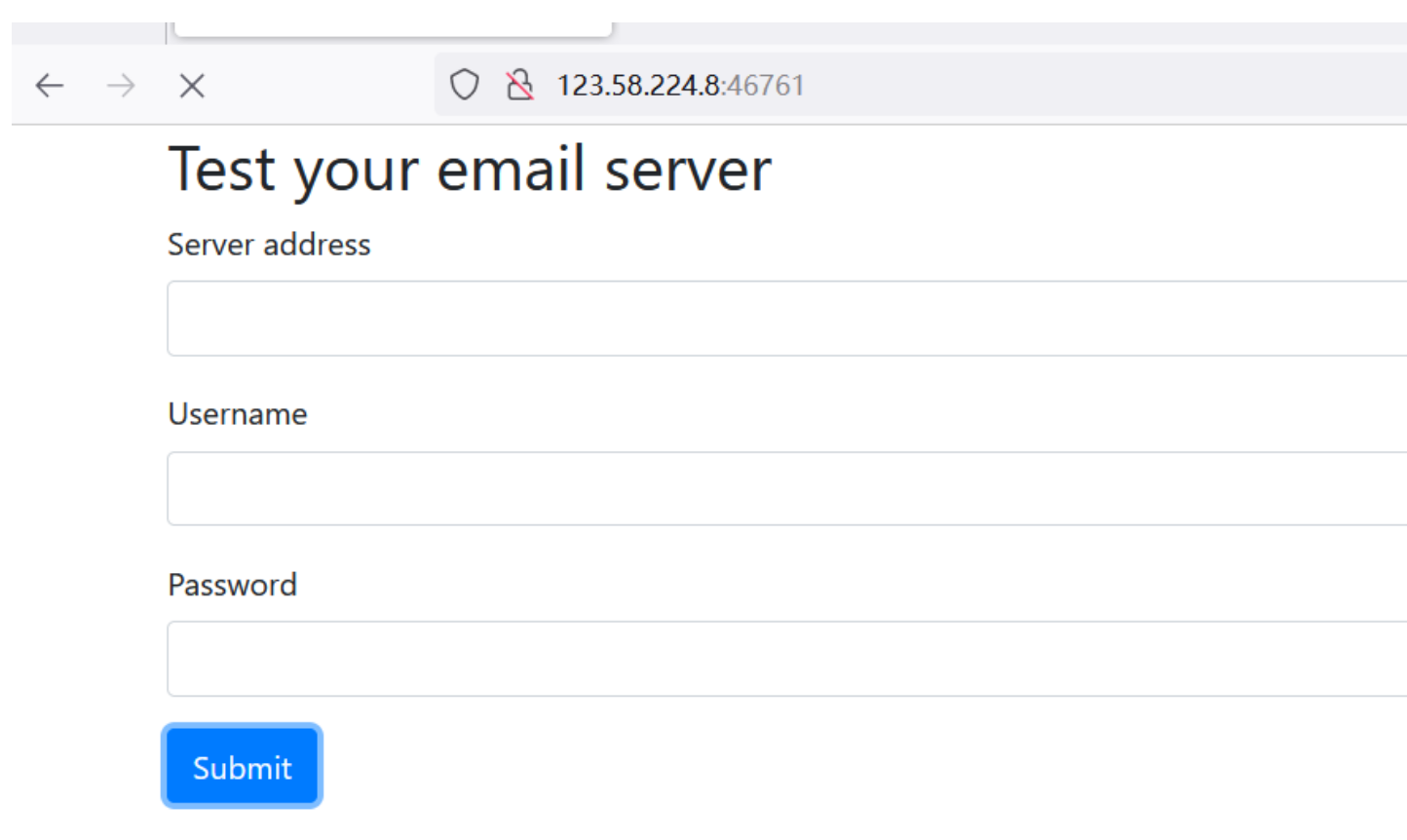Click the "Test your email server" heading
The image size is (1407, 840).
[x=470, y=170]
